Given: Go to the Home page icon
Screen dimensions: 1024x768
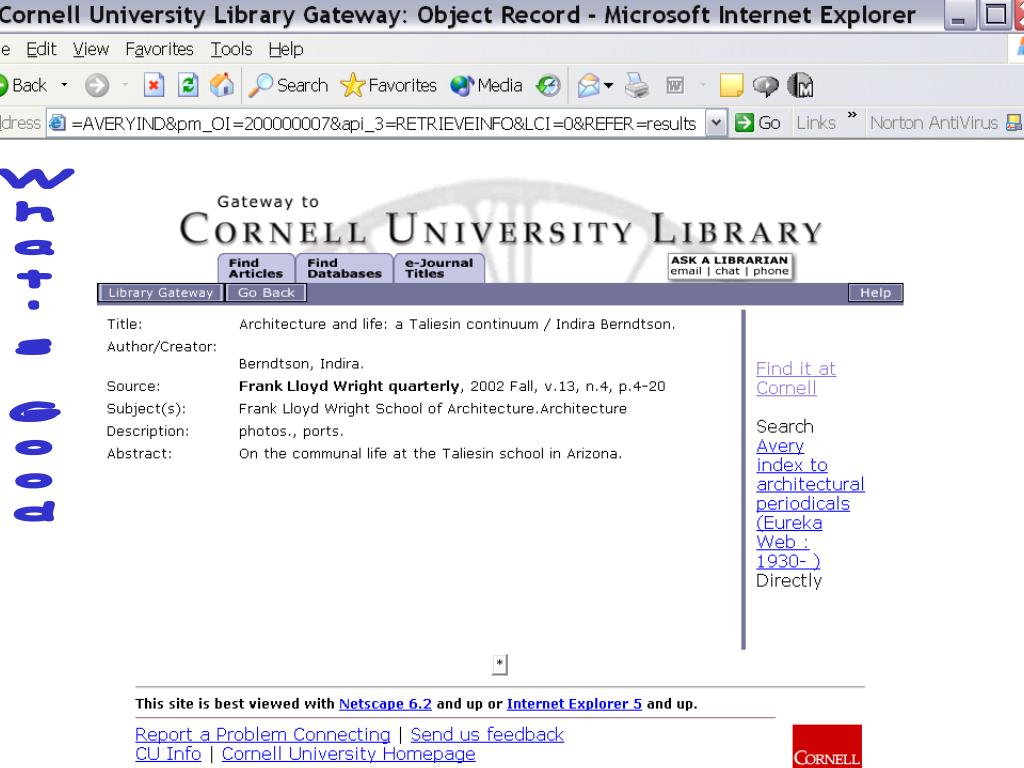Looking at the screenshot, I should (222, 86).
